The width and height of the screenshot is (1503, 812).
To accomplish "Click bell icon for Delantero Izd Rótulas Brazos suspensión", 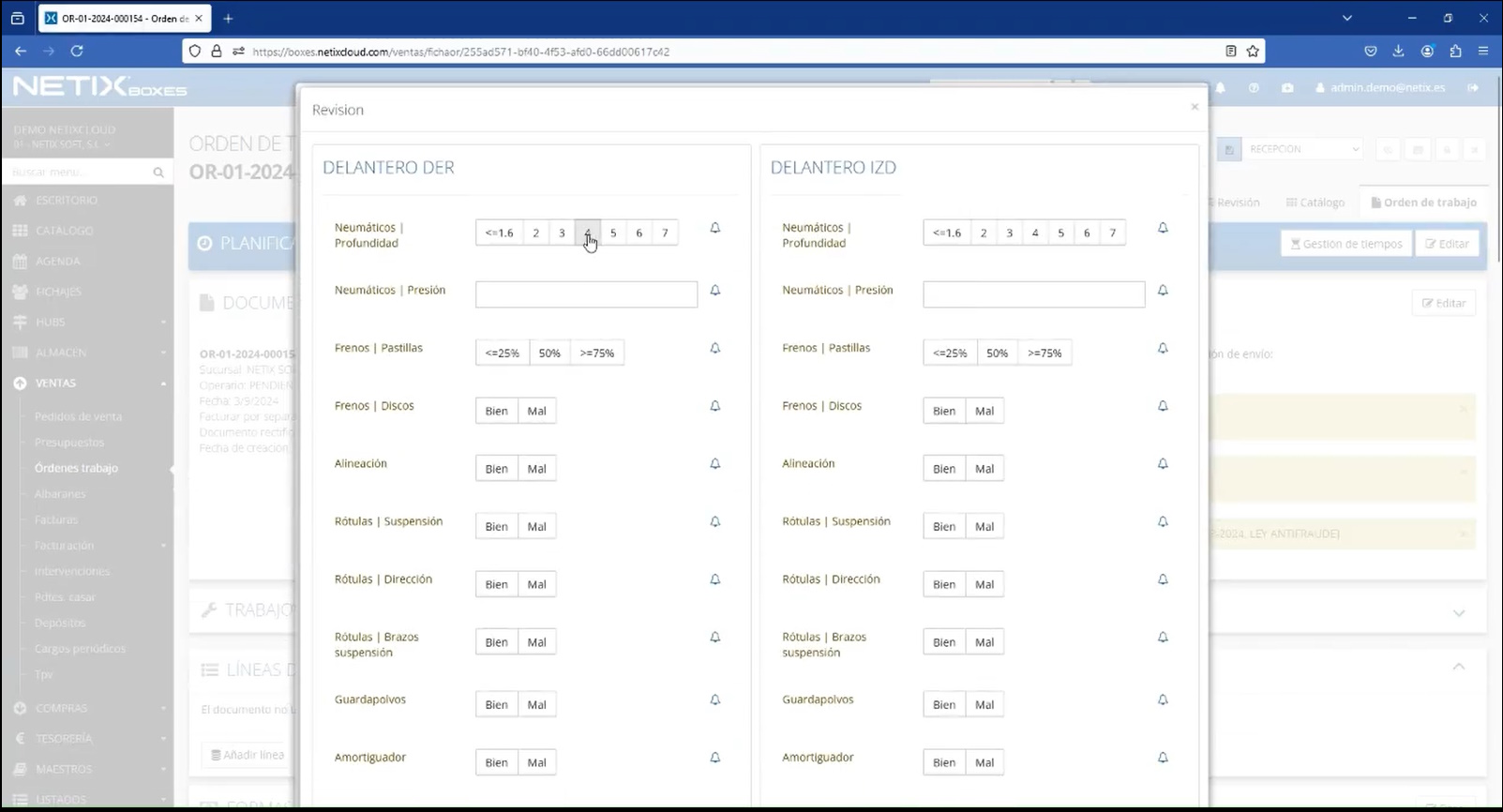I will 1163,638.
